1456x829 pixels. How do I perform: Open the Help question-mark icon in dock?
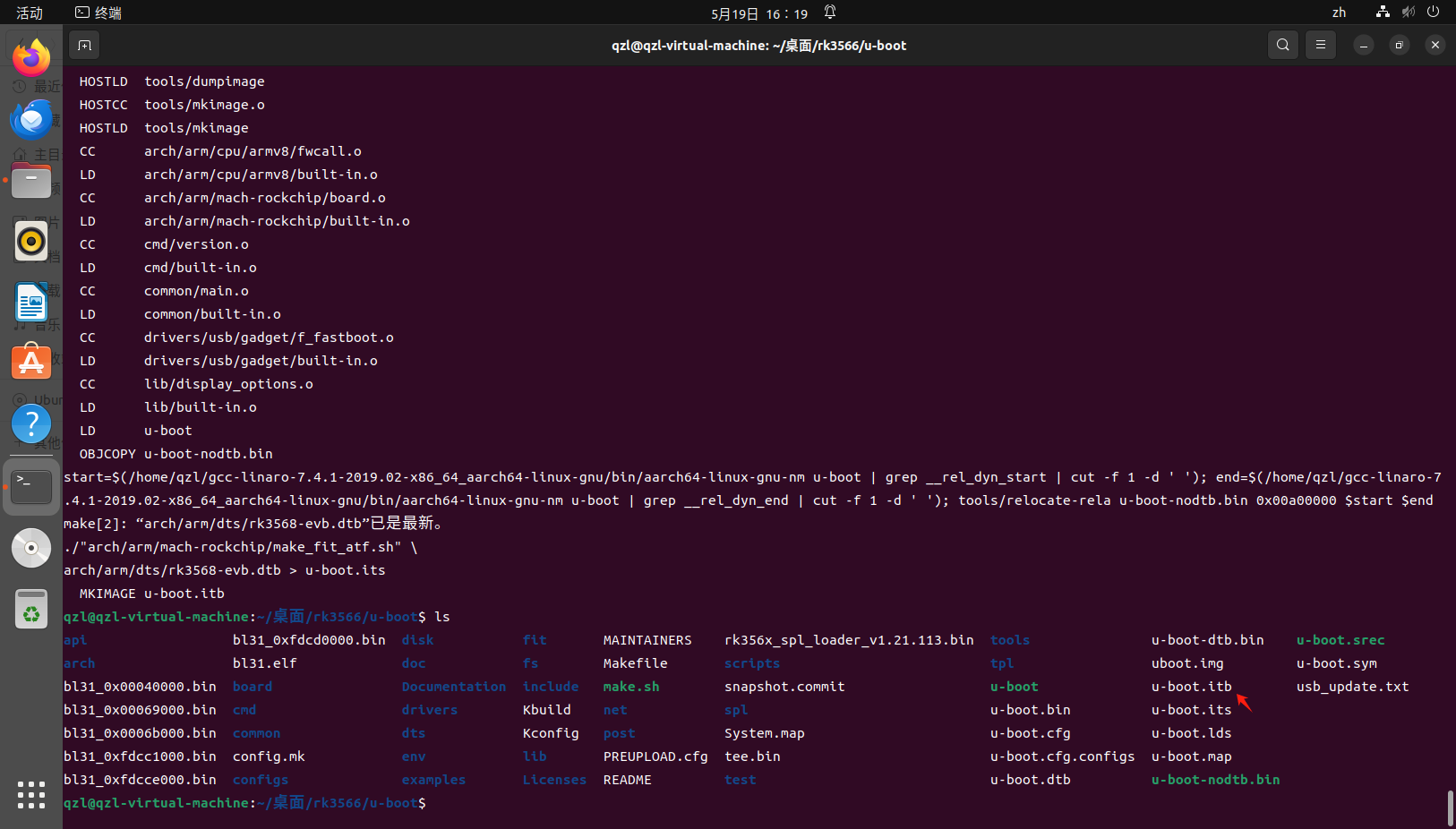tap(31, 423)
